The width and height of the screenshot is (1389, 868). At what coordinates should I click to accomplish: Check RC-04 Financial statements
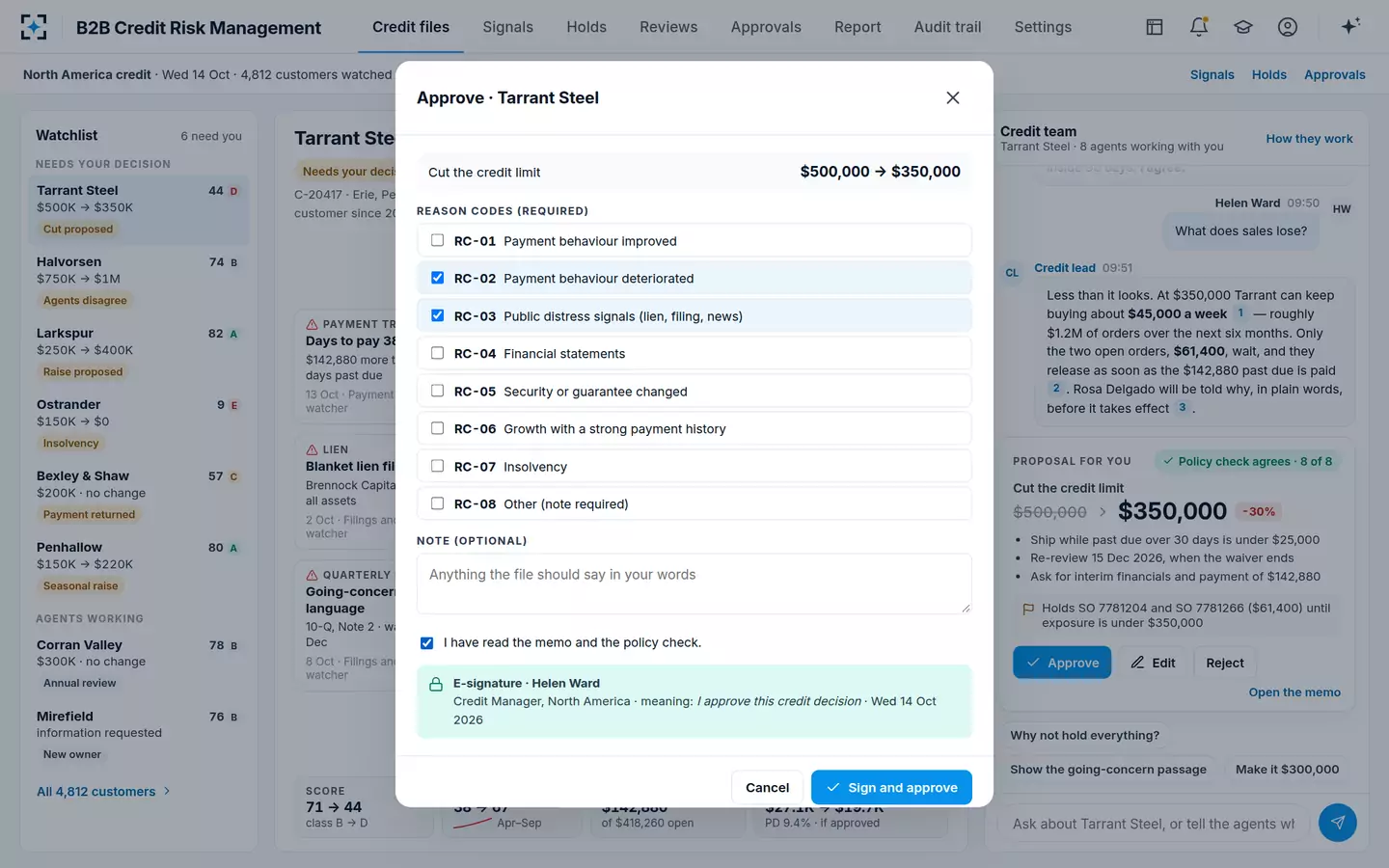[437, 353]
